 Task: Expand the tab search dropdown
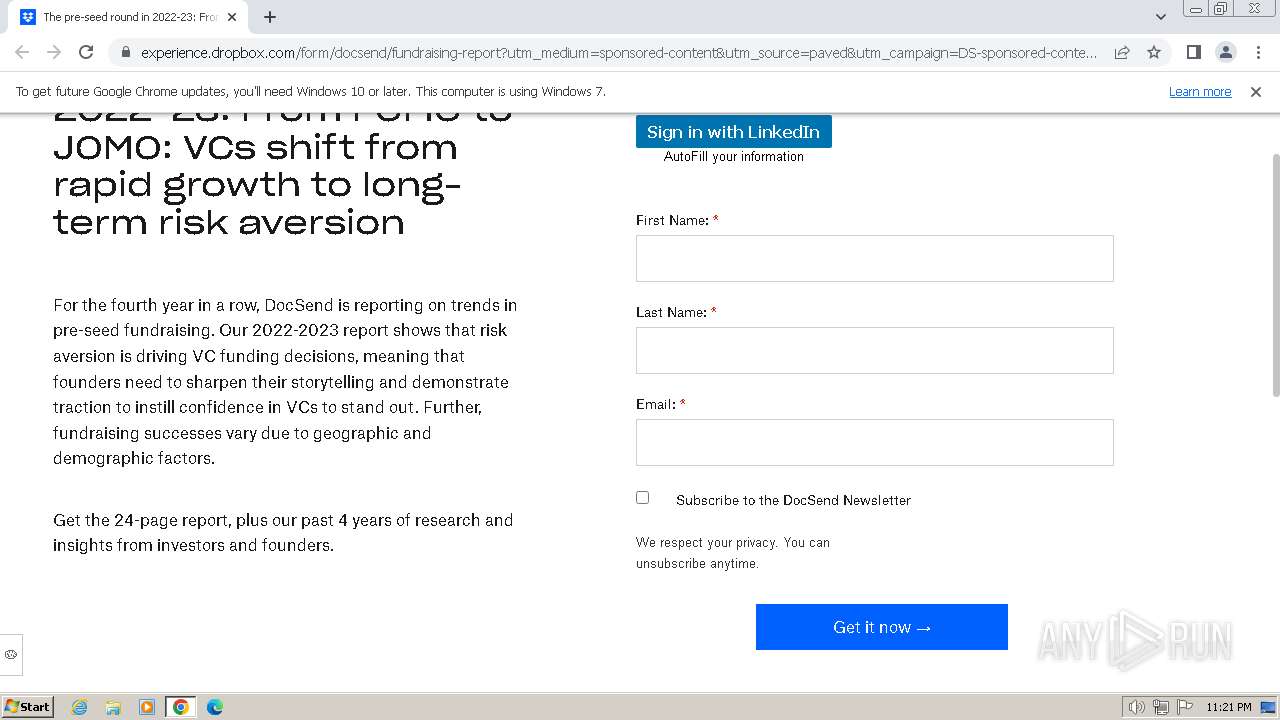pyautogui.click(x=1160, y=16)
